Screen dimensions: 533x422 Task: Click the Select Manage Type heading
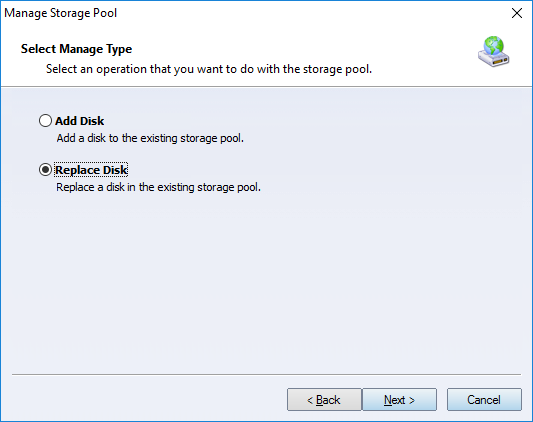tap(76, 49)
